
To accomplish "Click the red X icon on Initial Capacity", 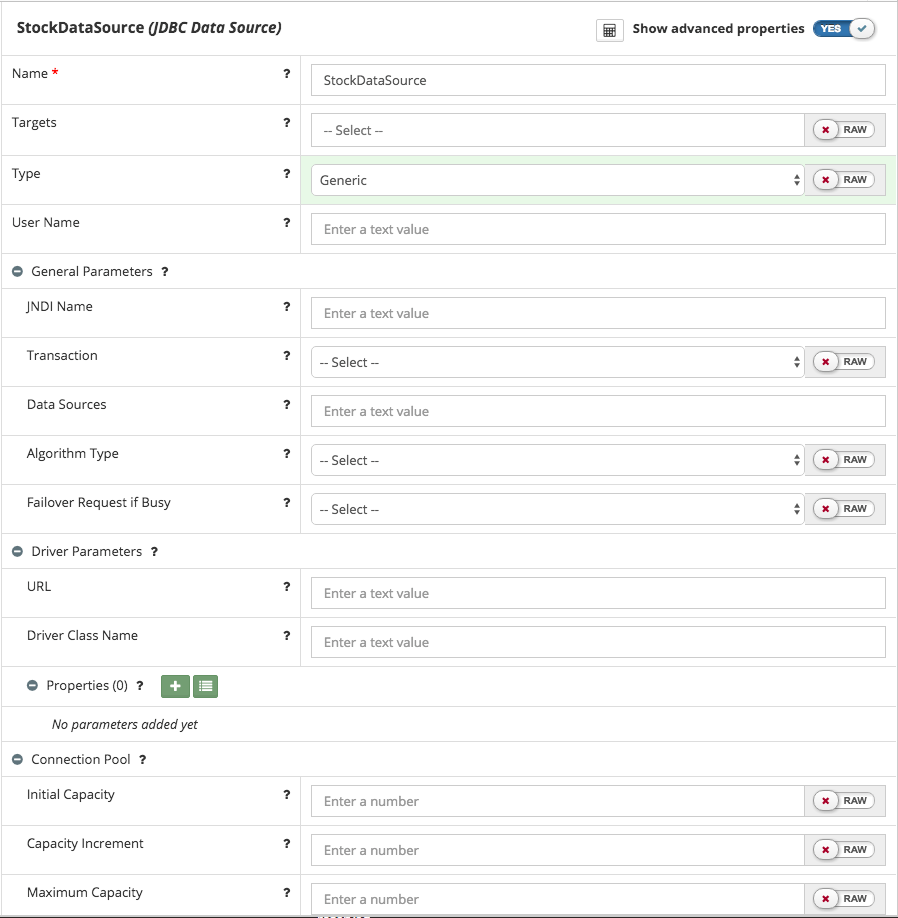I will point(827,800).
